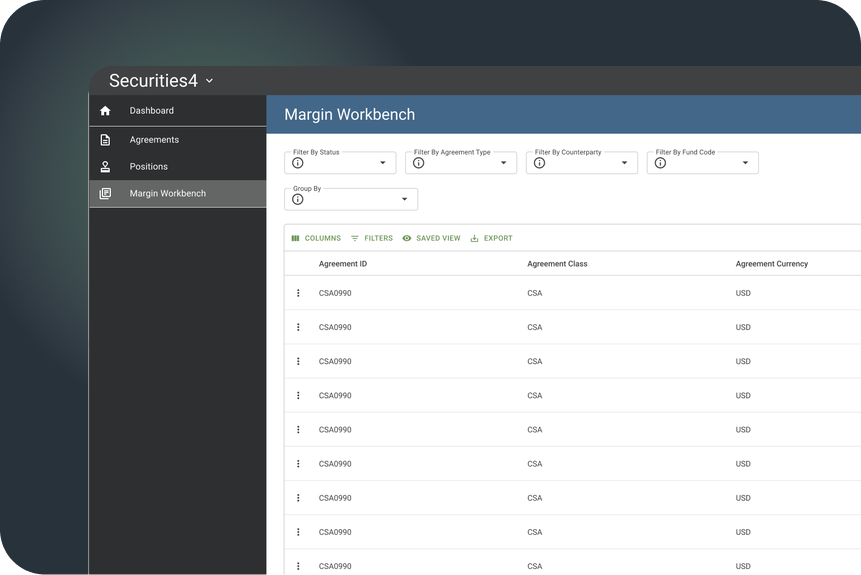Viewport: 861px width, 575px height.
Task: Expand the Filter By Status dropdown arrow
Action: coord(383,163)
